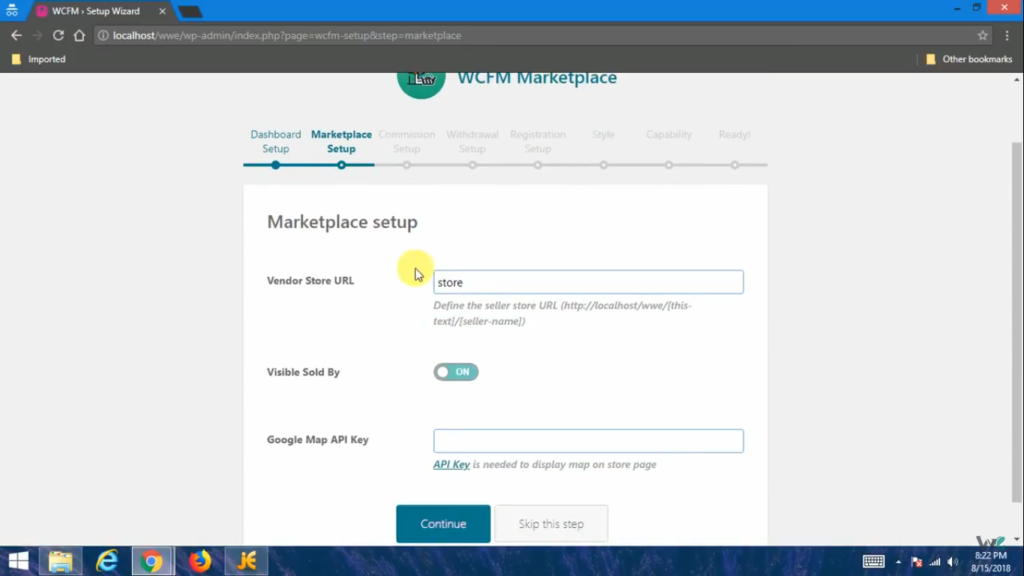The width and height of the screenshot is (1024, 576).
Task: Show hidden system tray icons
Action: point(899,562)
